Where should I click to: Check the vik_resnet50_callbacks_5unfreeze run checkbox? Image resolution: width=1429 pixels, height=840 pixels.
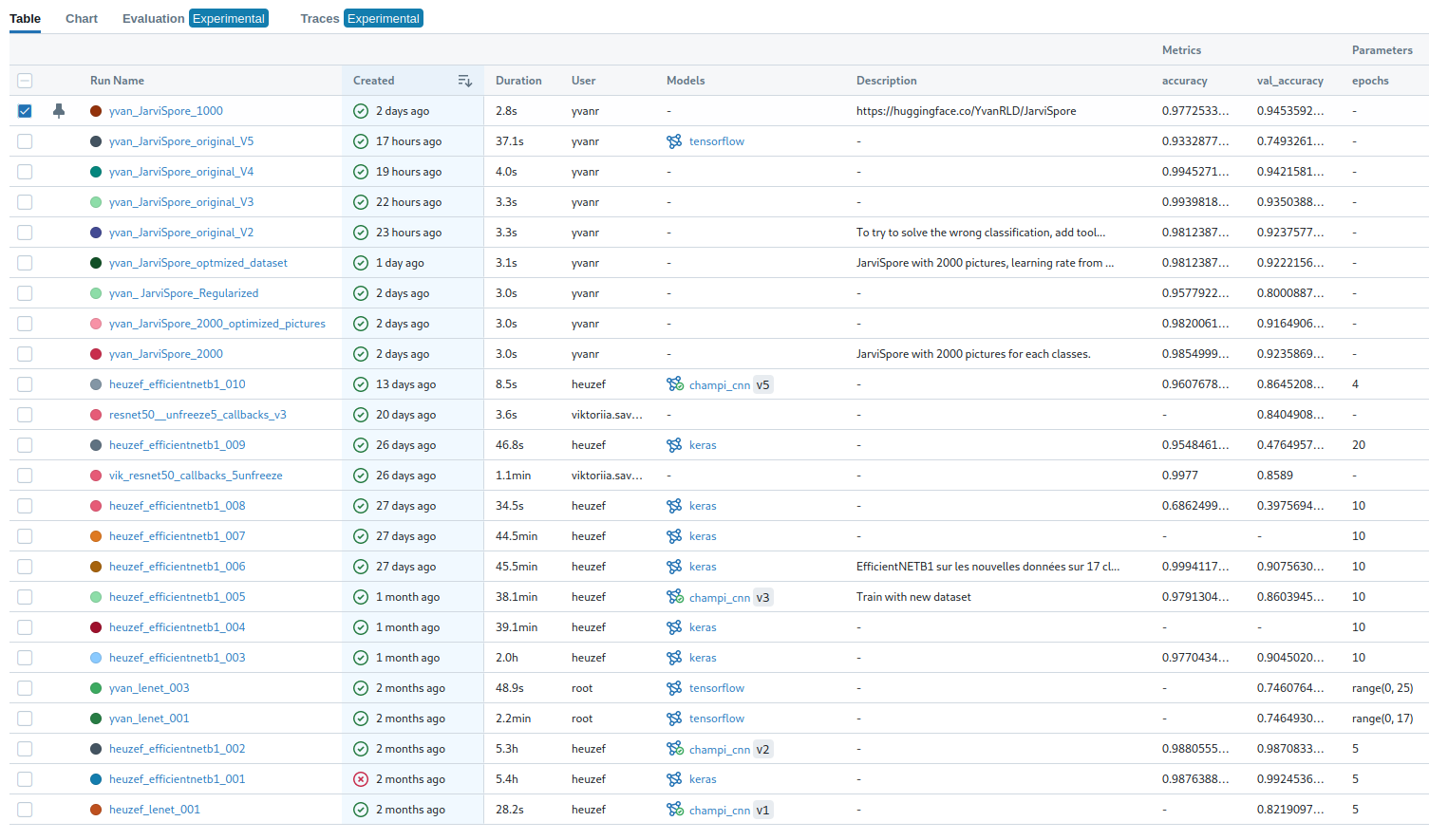[25, 476]
